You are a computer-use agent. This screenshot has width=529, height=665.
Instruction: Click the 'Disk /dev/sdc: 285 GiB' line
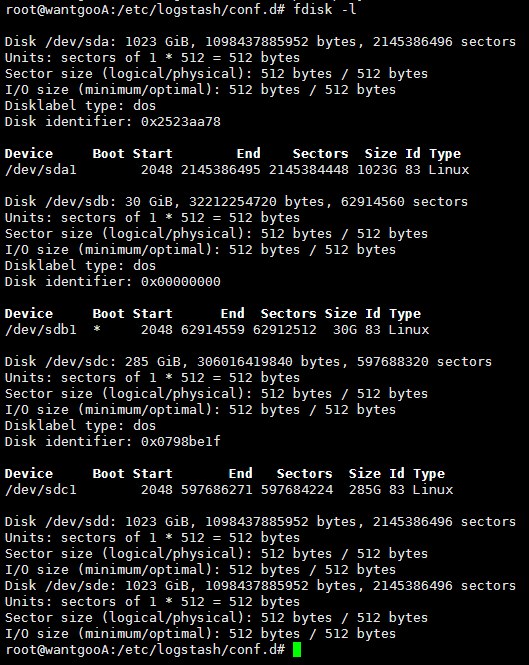[x=248, y=361]
